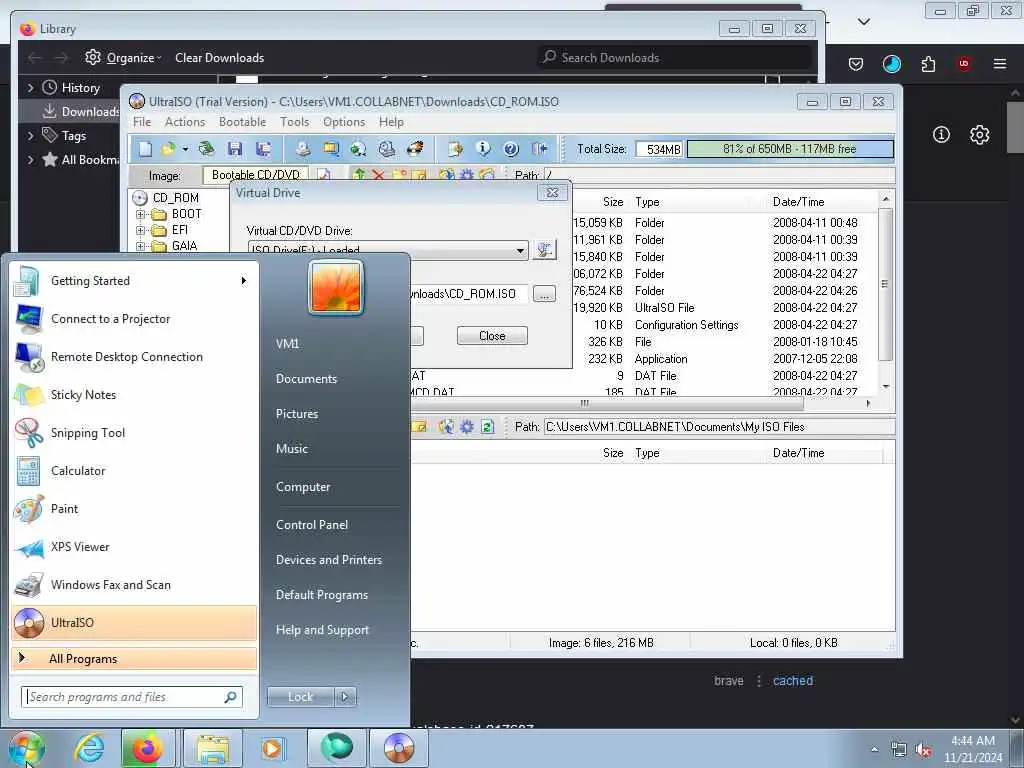The image size is (1024, 768).
Task: Click the New Folder icon in image pane toolbar
Action: coord(399,174)
